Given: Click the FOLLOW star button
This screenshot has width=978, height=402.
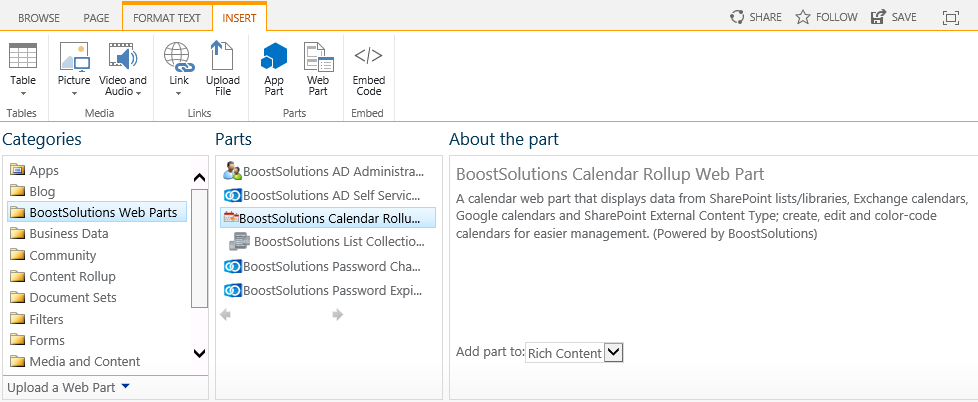Looking at the screenshot, I should click(x=826, y=17).
